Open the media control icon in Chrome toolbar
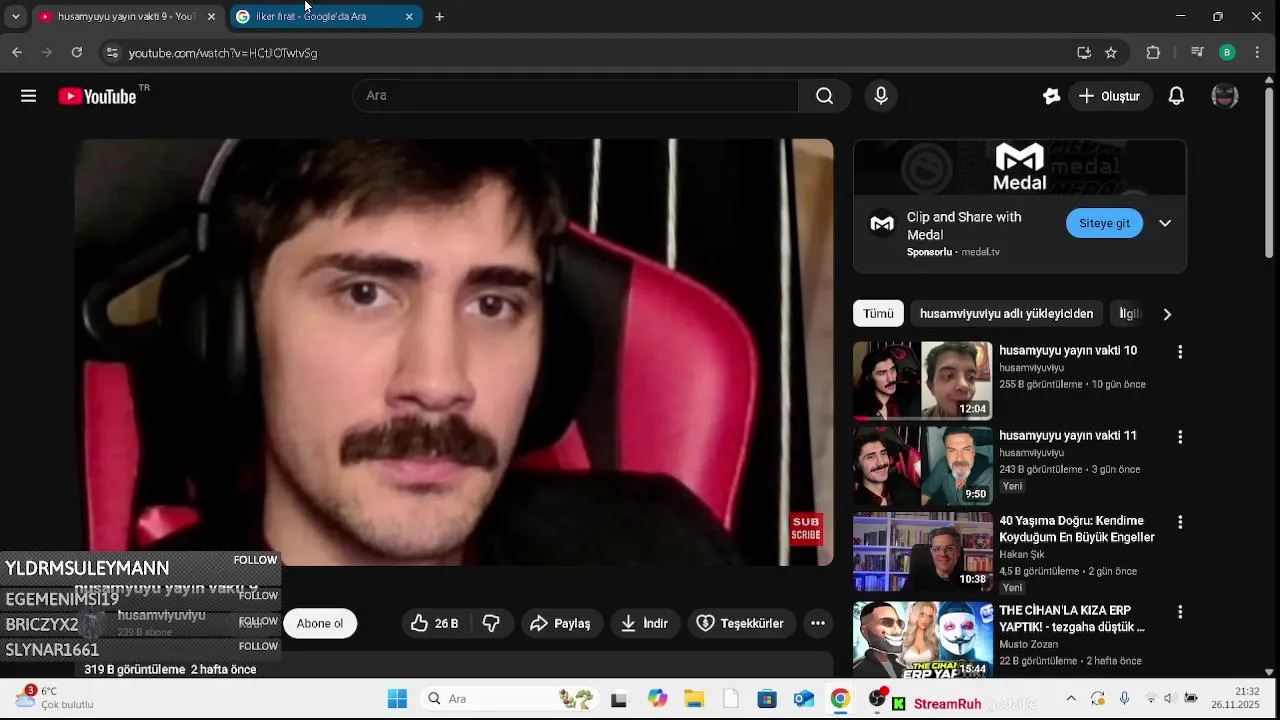1280x720 pixels. pos(1197,52)
